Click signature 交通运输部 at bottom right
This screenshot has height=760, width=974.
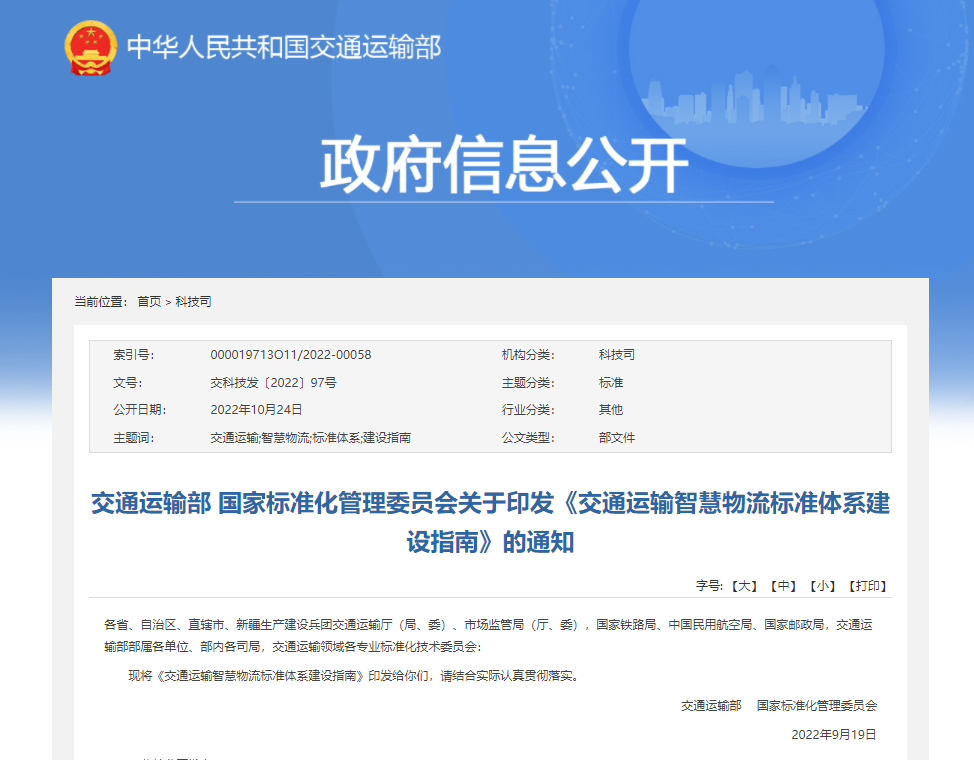click(711, 706)
